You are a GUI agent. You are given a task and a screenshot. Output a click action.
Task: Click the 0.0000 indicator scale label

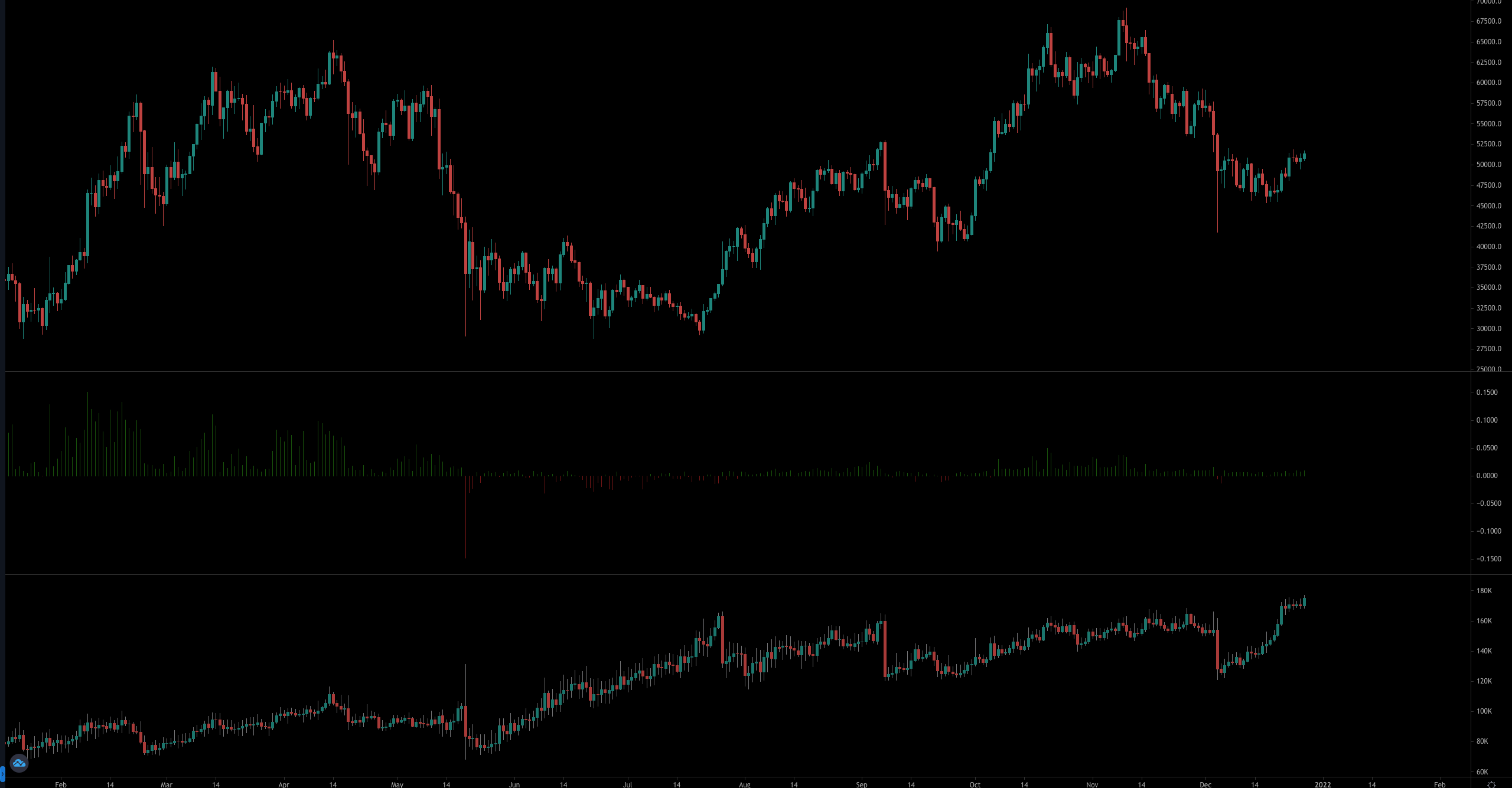1487,476
